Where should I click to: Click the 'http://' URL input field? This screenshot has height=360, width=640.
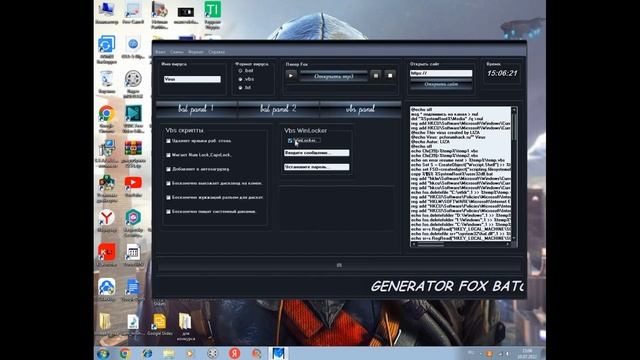441,73
